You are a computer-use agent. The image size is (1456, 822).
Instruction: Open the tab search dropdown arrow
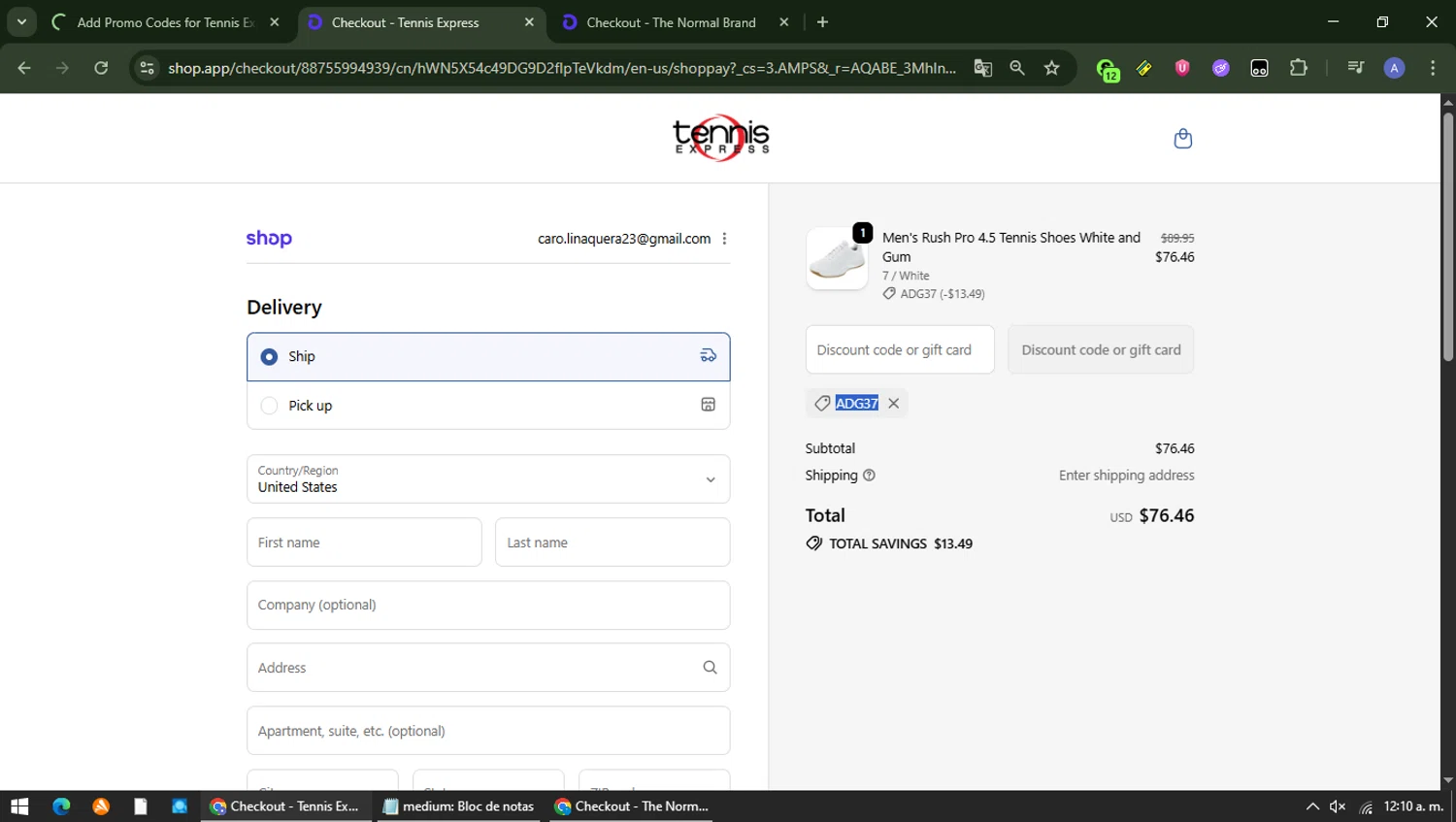click(x=21, y=22)
